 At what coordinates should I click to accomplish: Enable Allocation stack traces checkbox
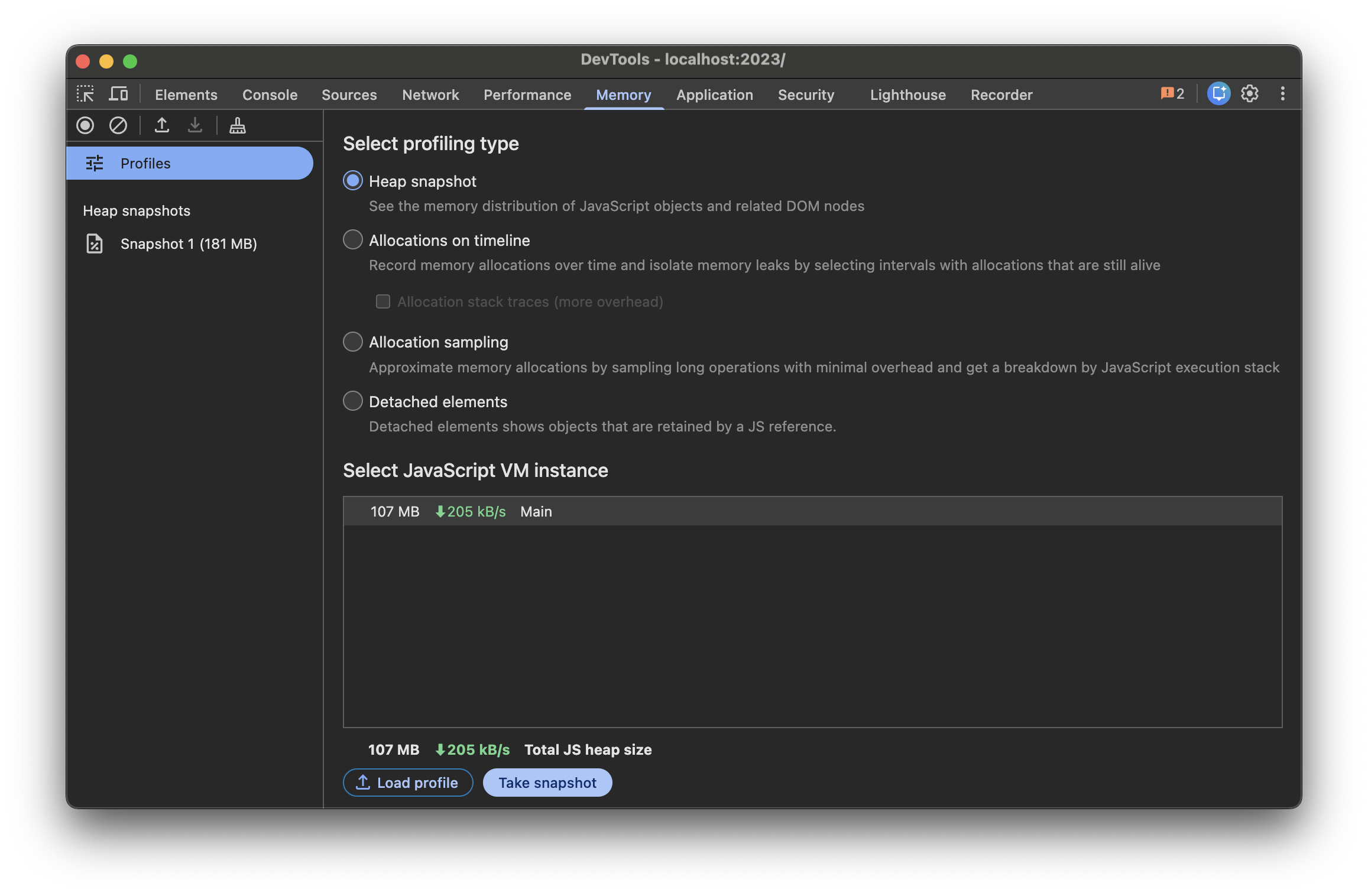(x=383, y=302)
